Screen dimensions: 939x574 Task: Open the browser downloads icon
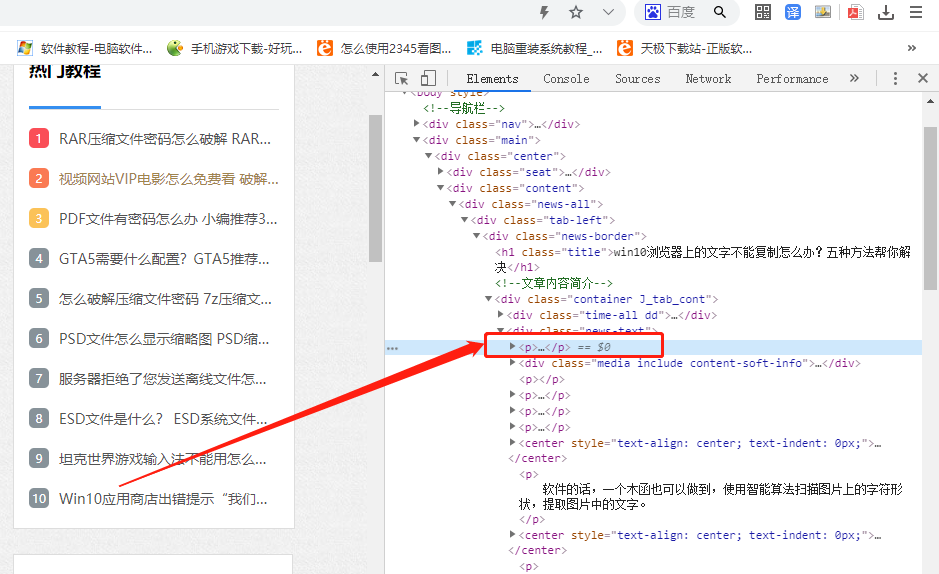[886, 12]
